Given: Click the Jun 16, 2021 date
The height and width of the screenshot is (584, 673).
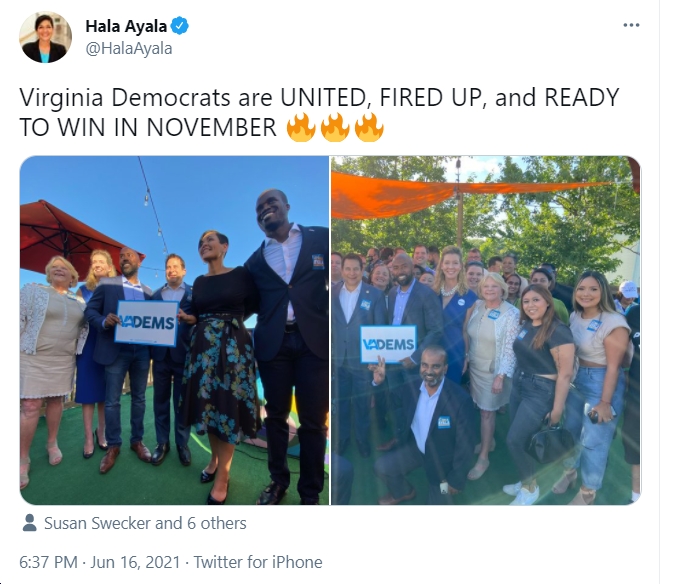Looking at the screenshot, I should (135, 562).
